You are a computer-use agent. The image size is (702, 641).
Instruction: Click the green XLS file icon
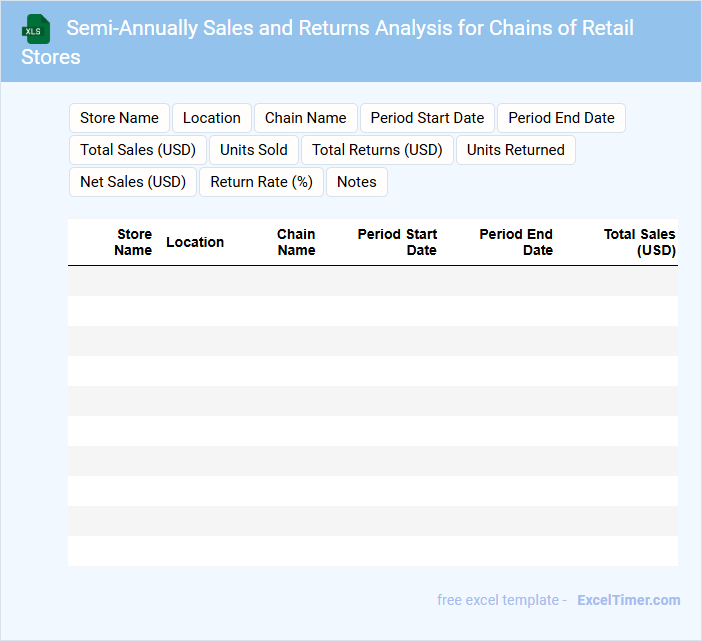click(36, 29)
